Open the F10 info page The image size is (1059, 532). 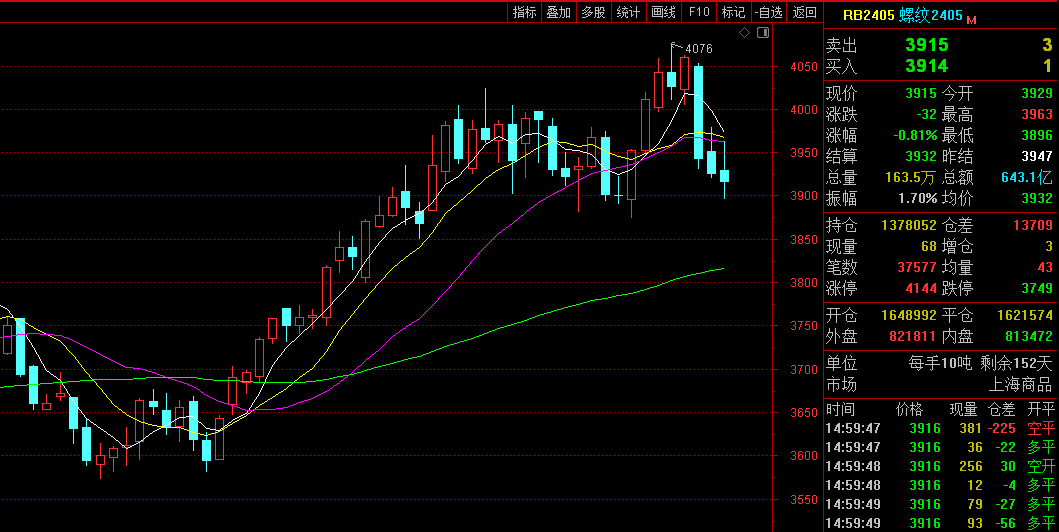pos(699,12)
